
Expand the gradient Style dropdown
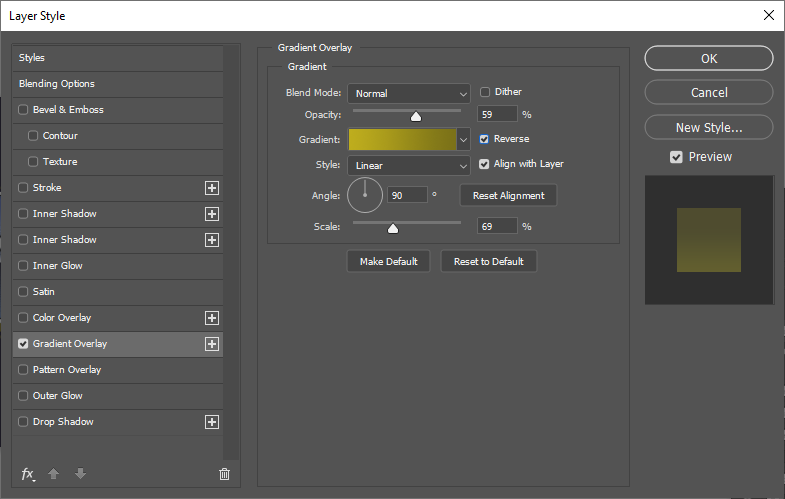[x=409, y=165]
